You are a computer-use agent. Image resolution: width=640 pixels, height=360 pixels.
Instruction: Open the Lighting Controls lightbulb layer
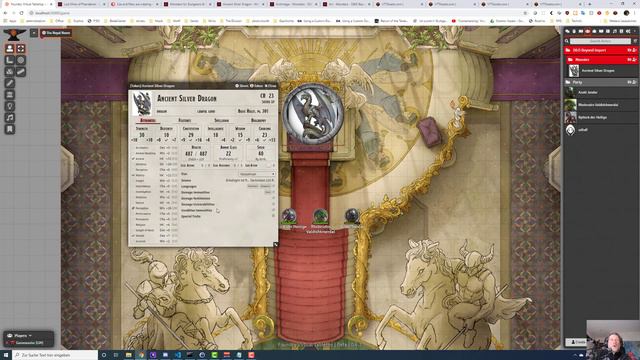(10, 106)
